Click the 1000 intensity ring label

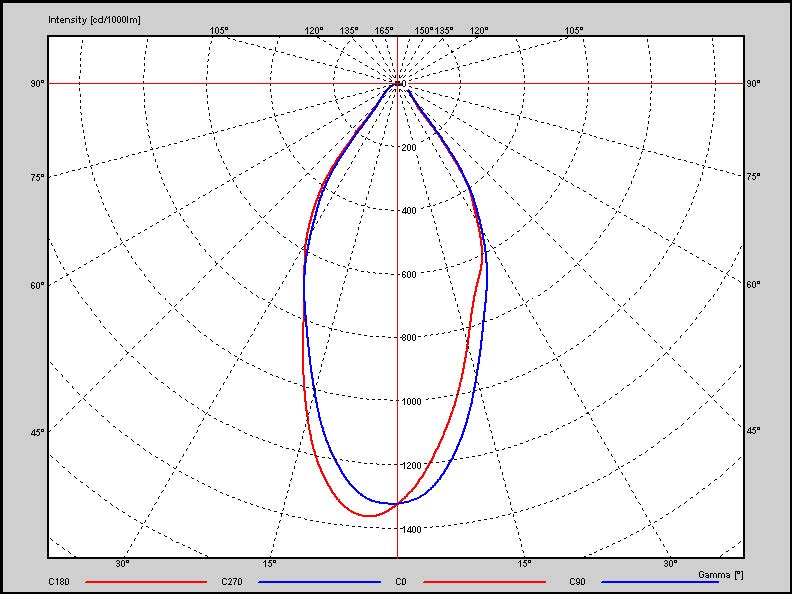(x=411, y=402)
